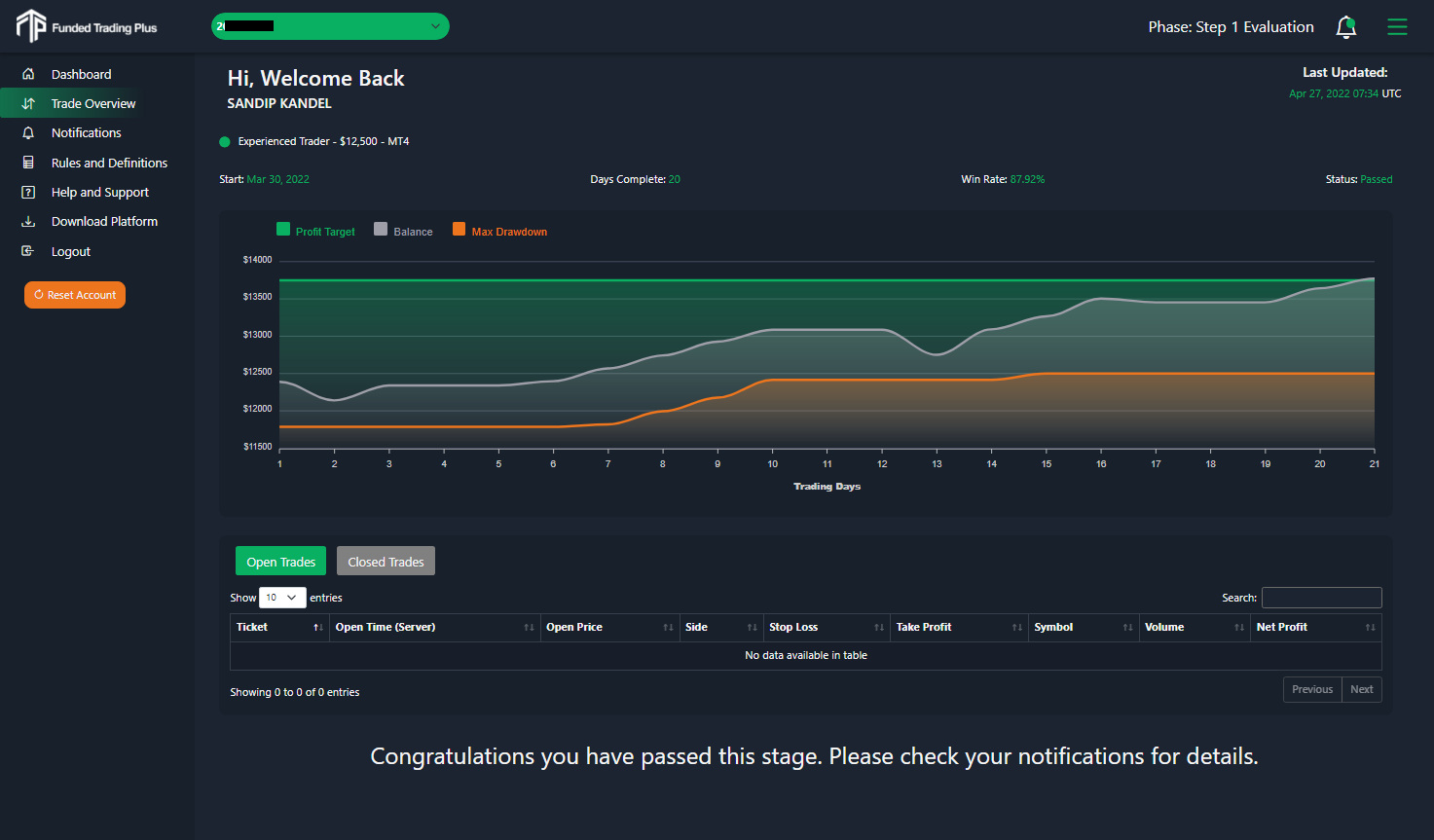Sort table by Ticket column arrows
The width and height of the screenshot is (1434, 840).
click(317, 628)
